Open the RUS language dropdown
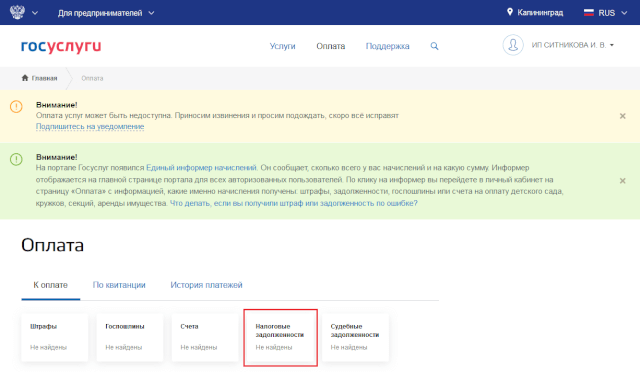The width and height of the screenshot is (640, 372). click(612, 13)
